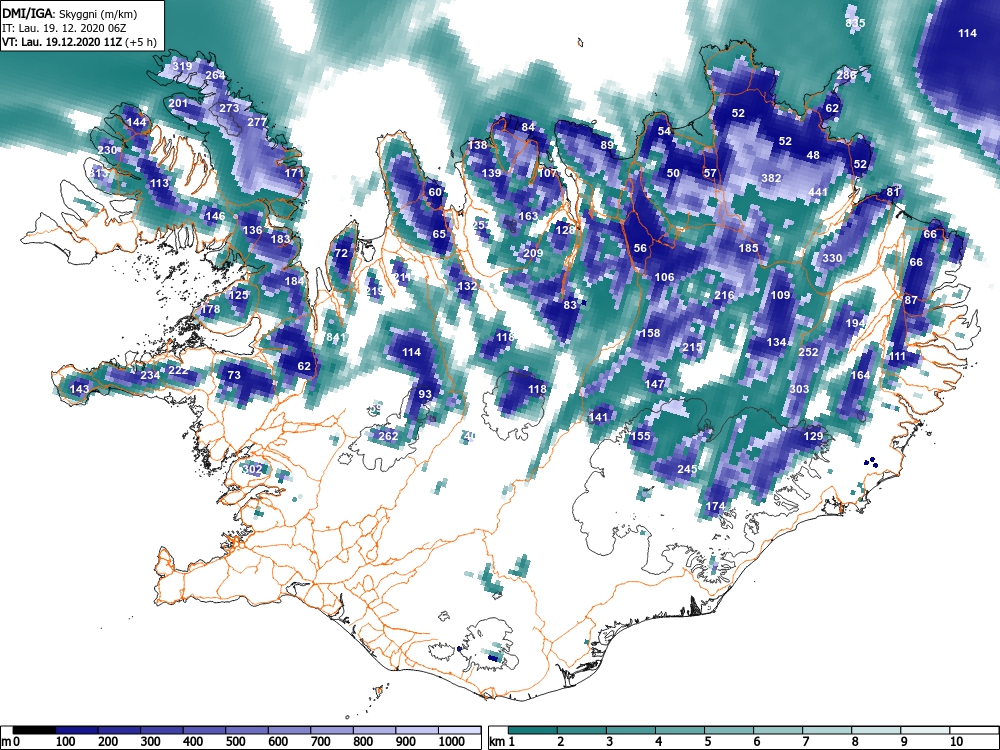
Task: Click the 'IT: Lau. 19. 12. 2020 06Z' line
Action: pyautogui.click(x=64, y=28)
